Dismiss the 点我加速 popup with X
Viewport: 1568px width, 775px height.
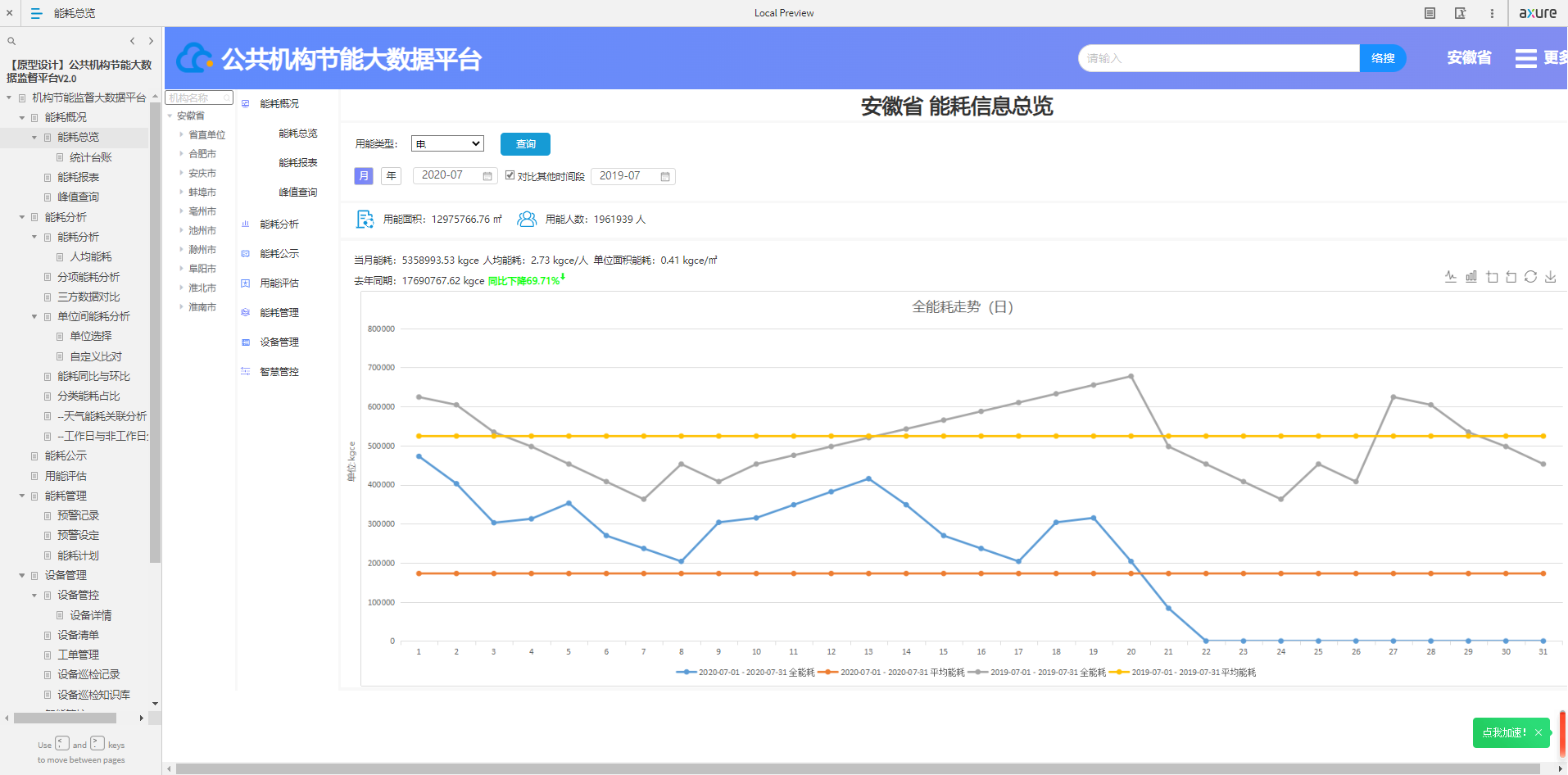1539,732
